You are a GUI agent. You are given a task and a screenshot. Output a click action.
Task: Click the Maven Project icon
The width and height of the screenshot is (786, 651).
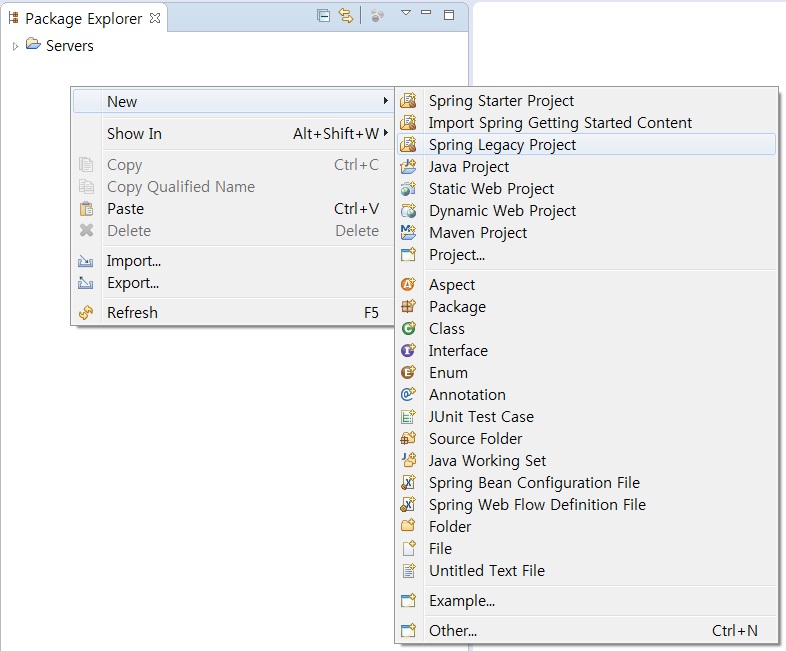click(408, 233)
